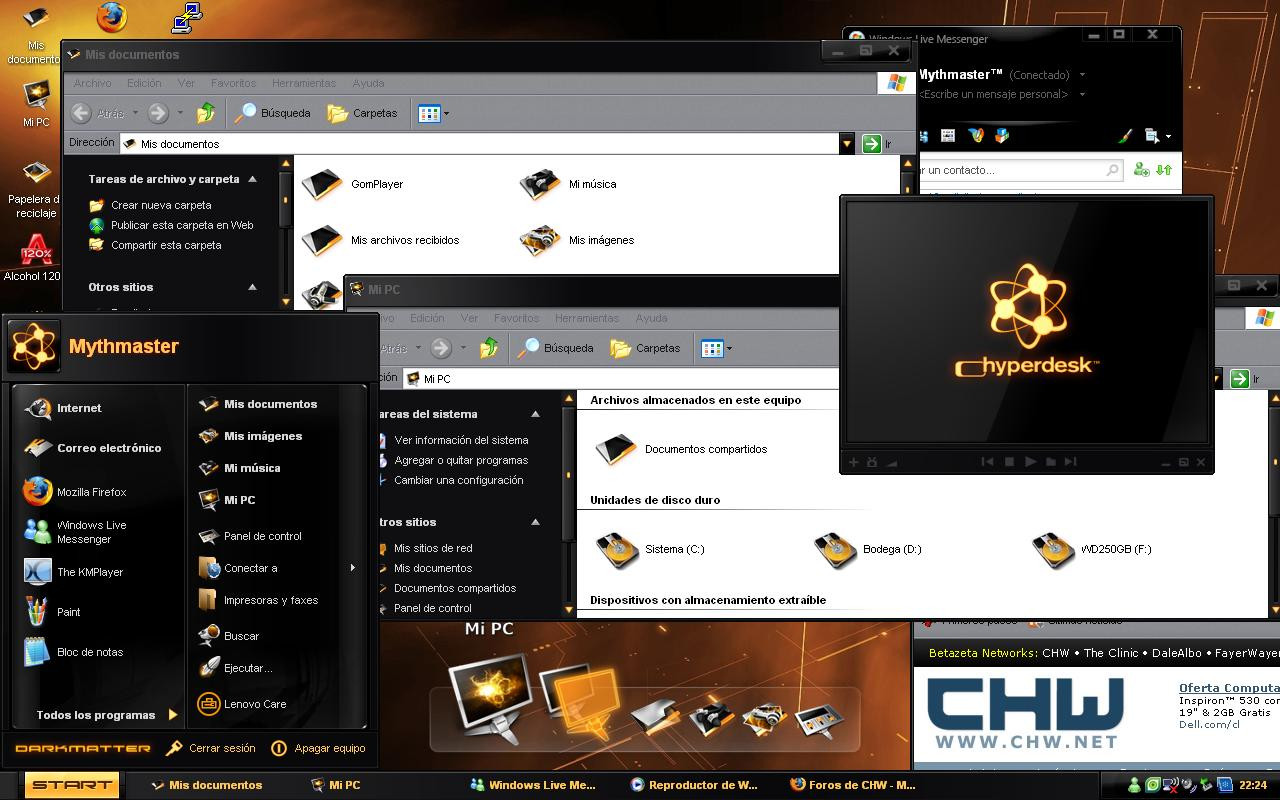The image size is (1280, 800).
Task: Click the Cerrar sesión button
Action: [x=211, y=748]
